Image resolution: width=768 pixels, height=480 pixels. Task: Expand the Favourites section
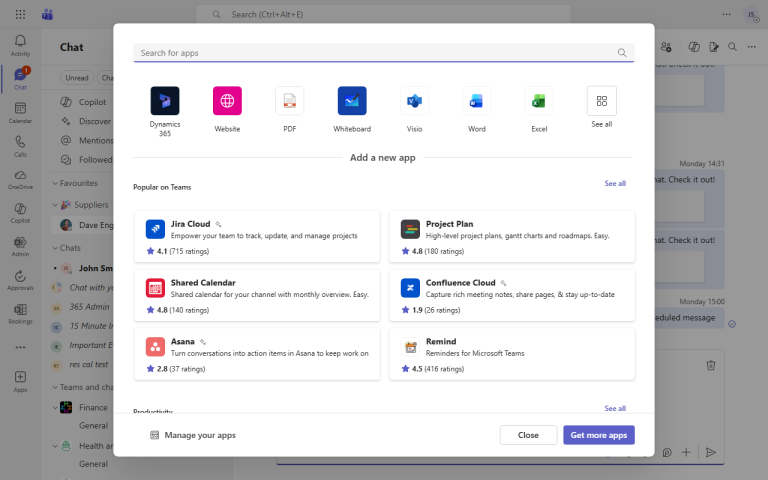coord(53,183)
